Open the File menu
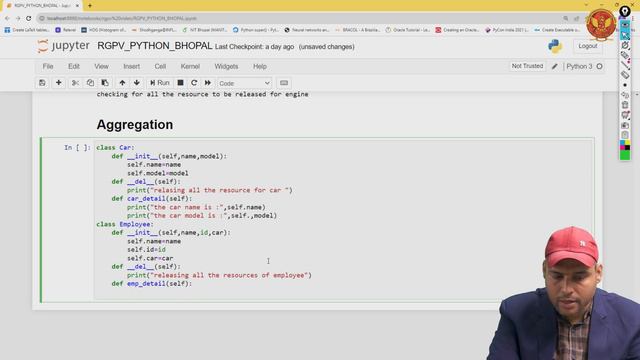 point(48,66)
